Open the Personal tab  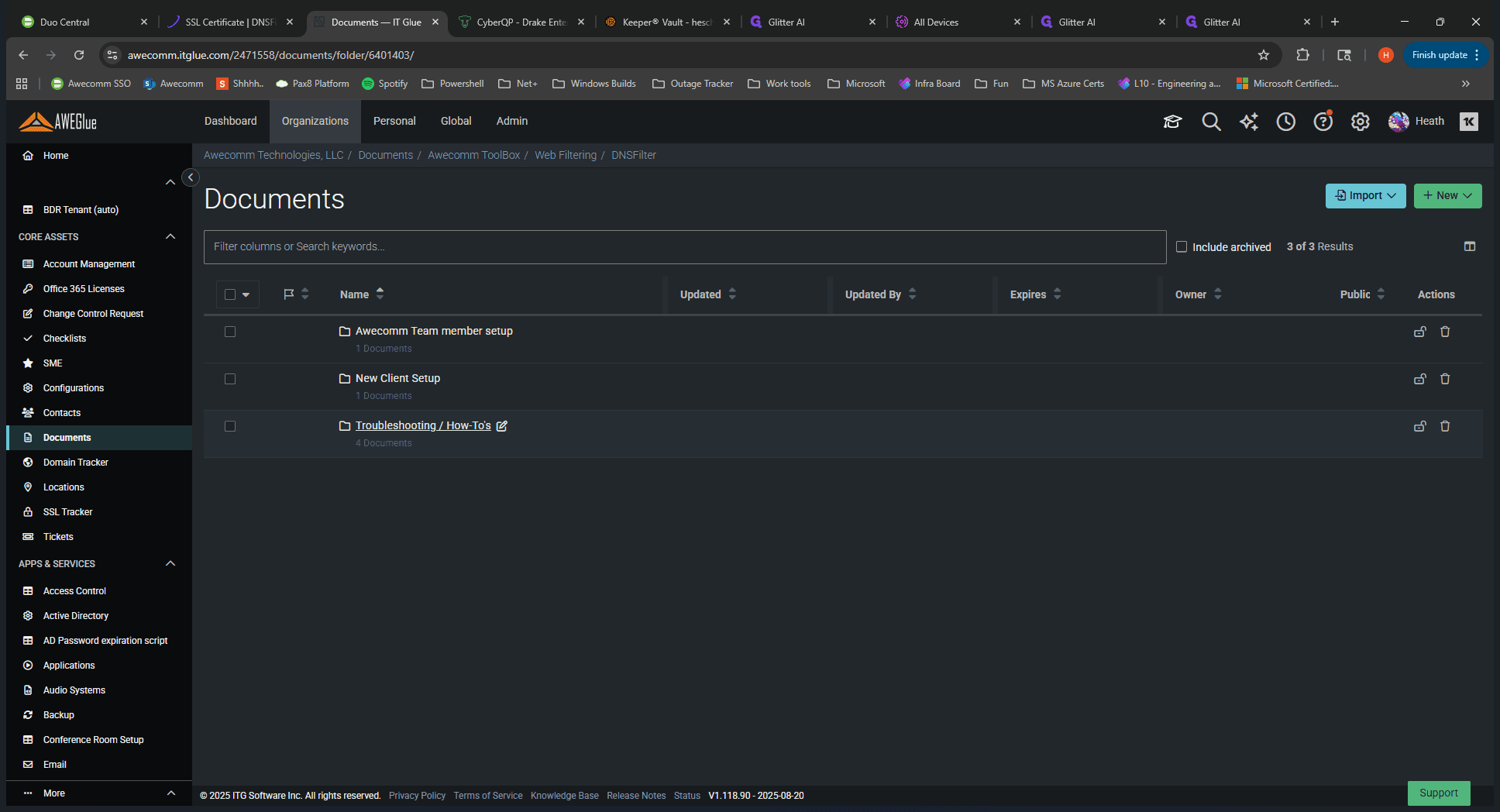click(394, 122)
